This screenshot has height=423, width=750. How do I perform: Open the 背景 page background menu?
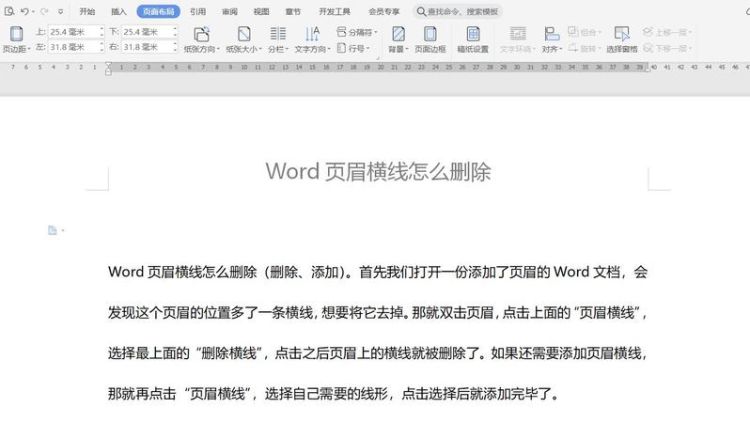(398, 39)
